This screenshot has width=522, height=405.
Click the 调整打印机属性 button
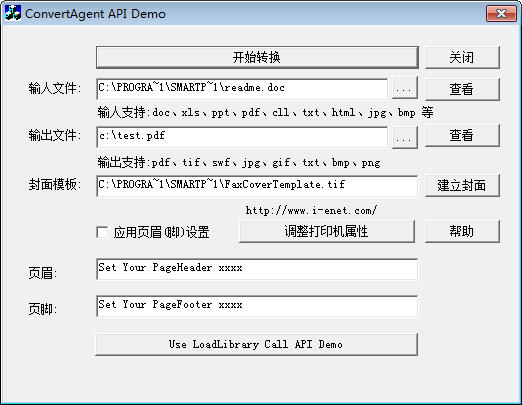coord(327,231)
